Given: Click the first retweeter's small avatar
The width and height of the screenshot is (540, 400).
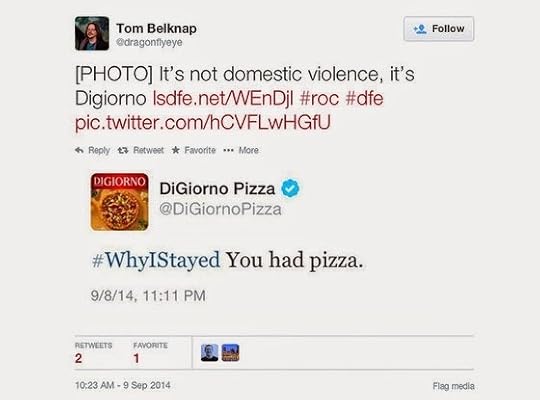Looking at the screenshot, I should coord(209,353).
